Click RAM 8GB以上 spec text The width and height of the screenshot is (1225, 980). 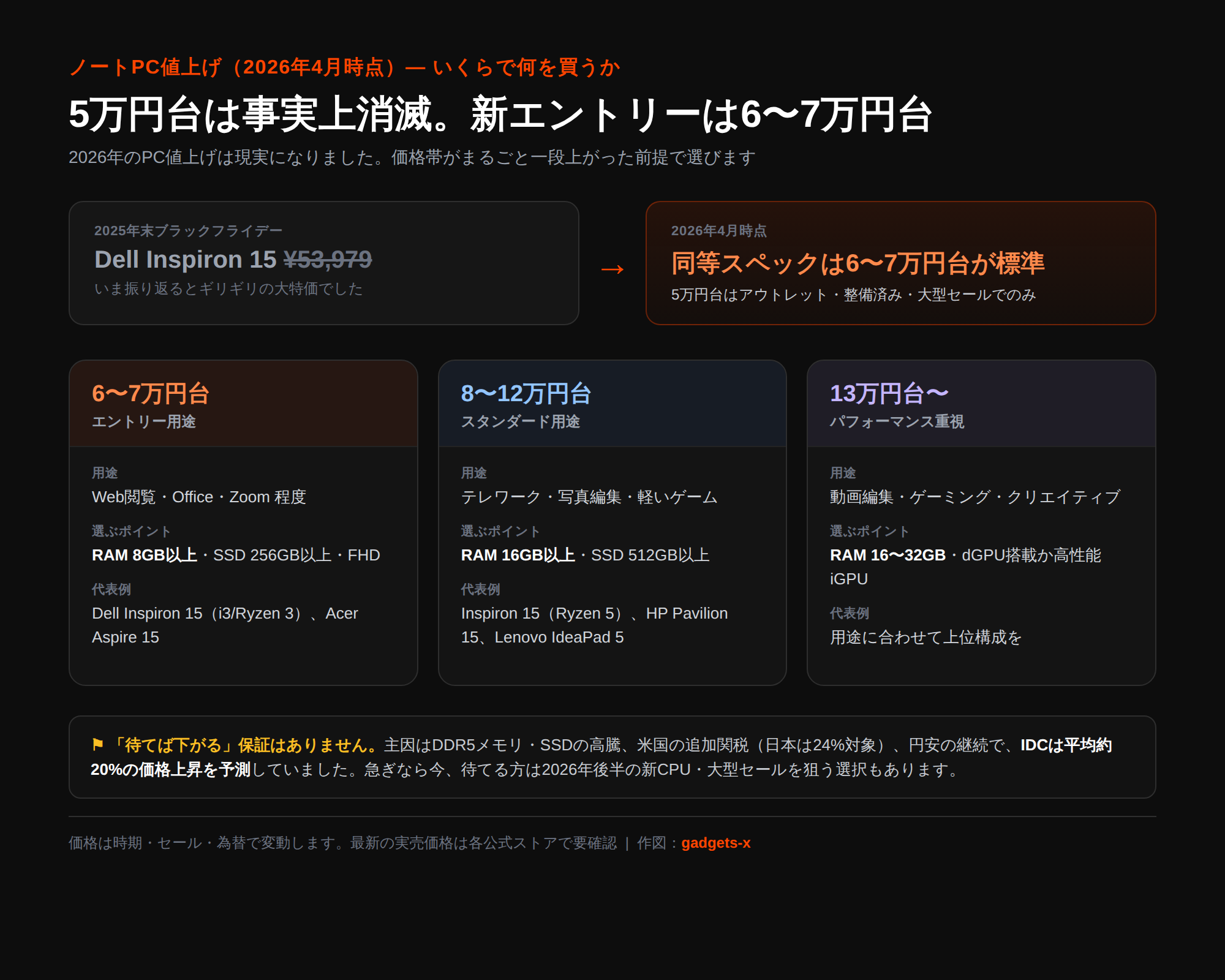[x=145, y=555]
